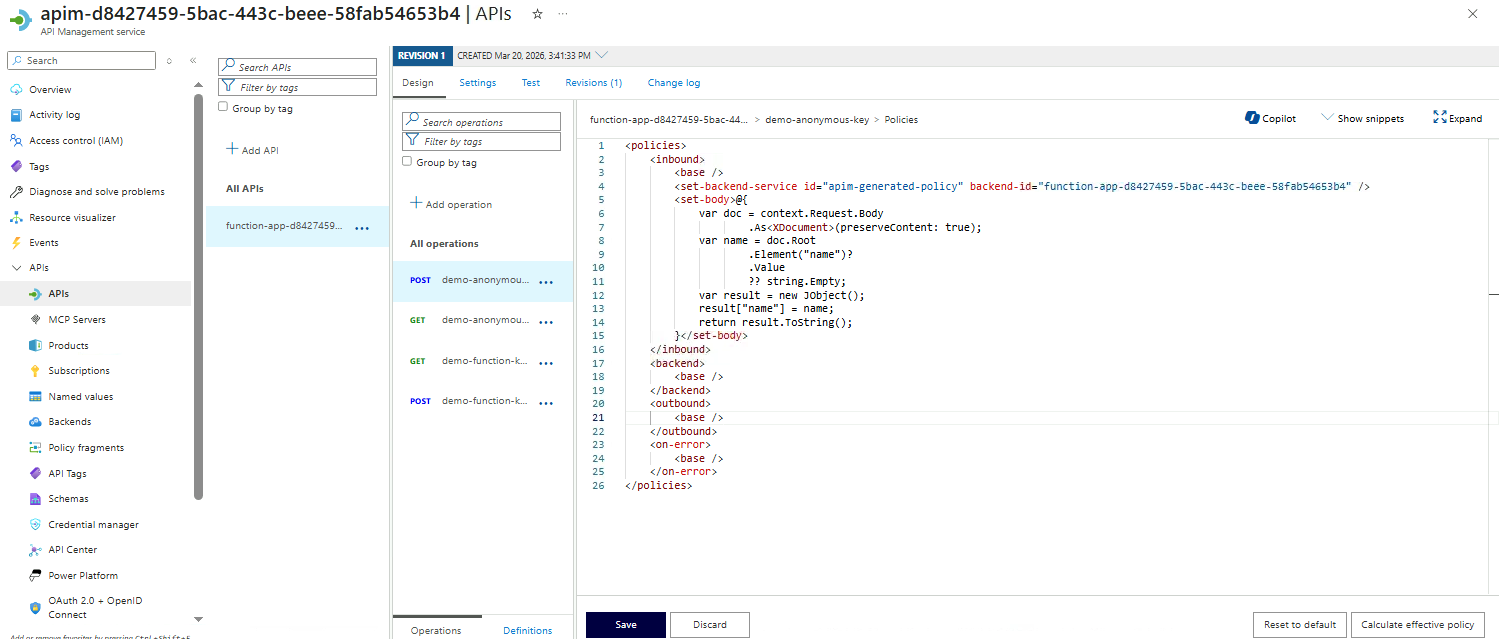Open the Backends sidebar item
This screenshot has height=639, width=1499.
[x=69, y=422]
